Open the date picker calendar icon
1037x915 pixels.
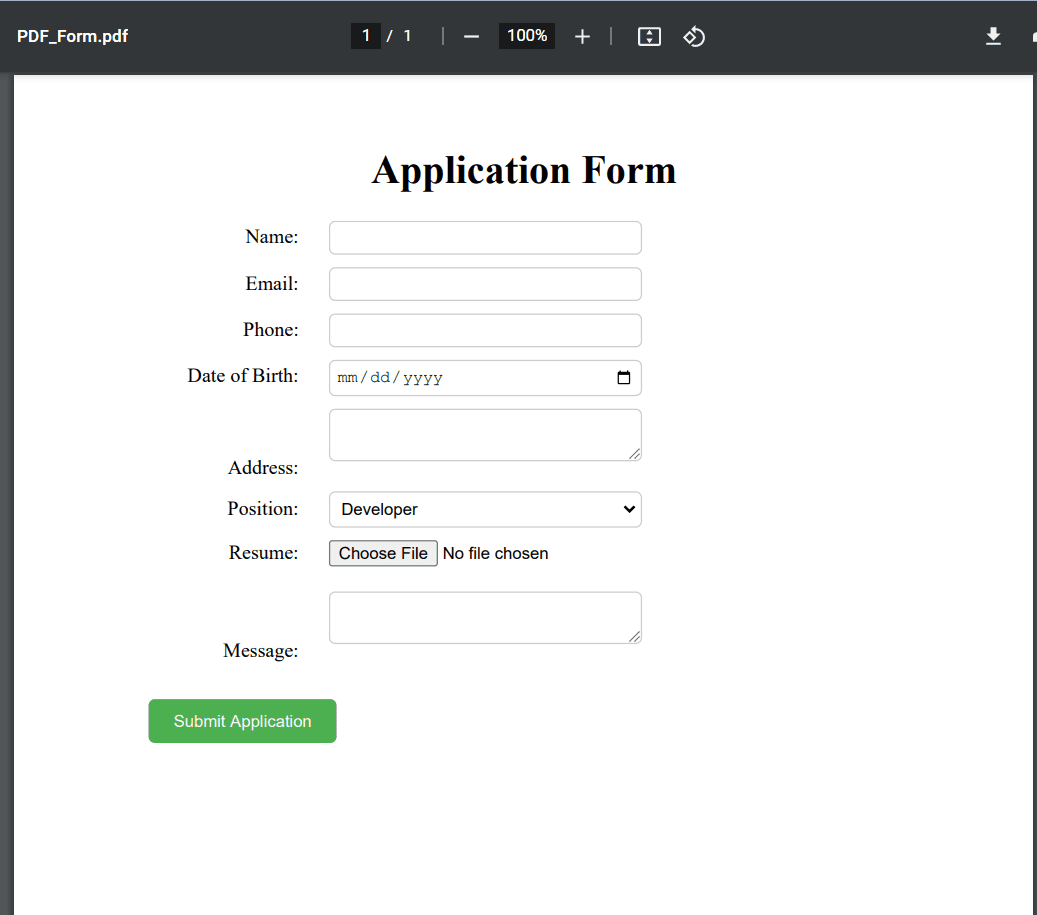[x=624, y=377]
